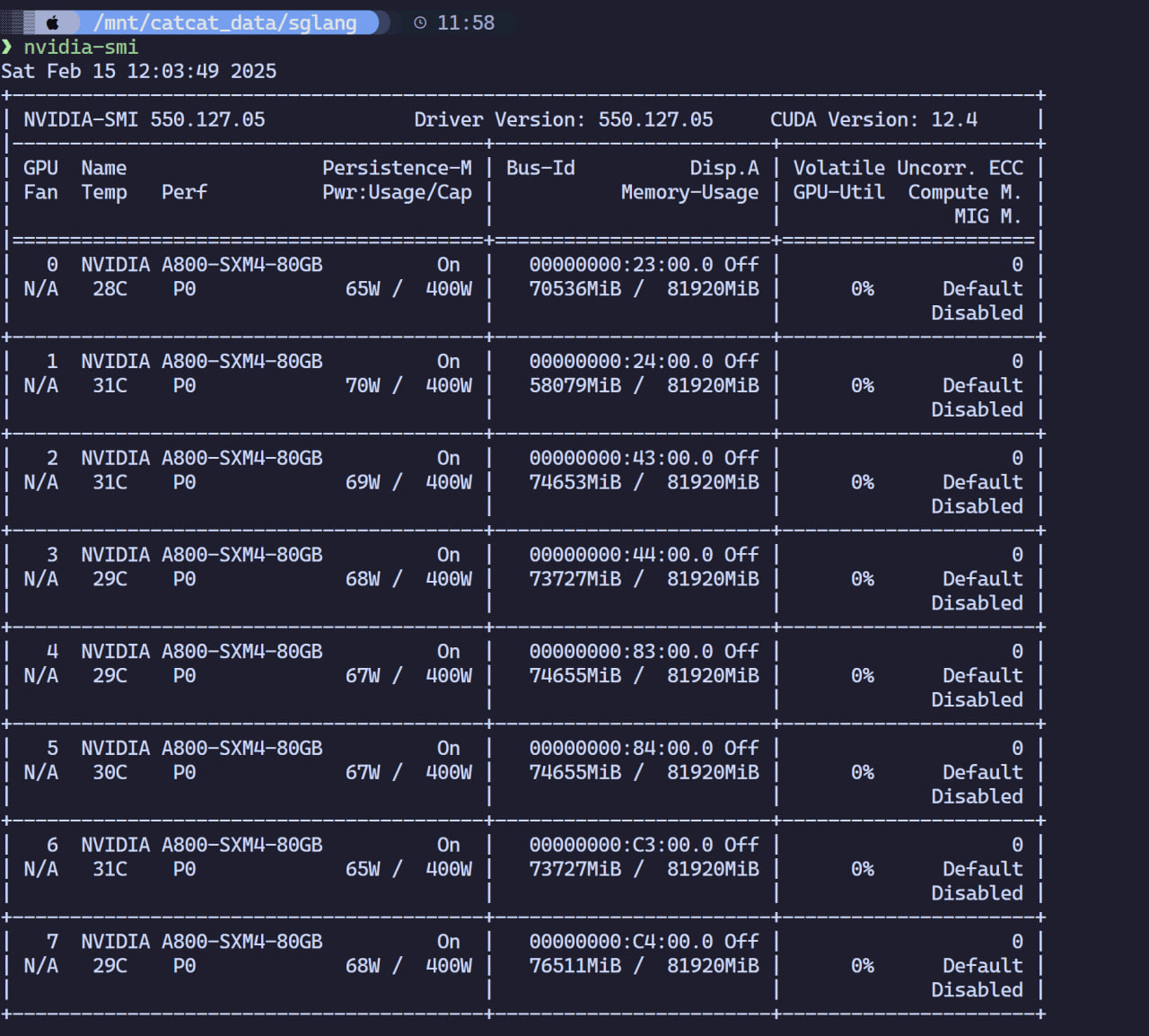Click the Bus-Id column header
This screenshot has height=1036, width=1149.
(540, 168)
